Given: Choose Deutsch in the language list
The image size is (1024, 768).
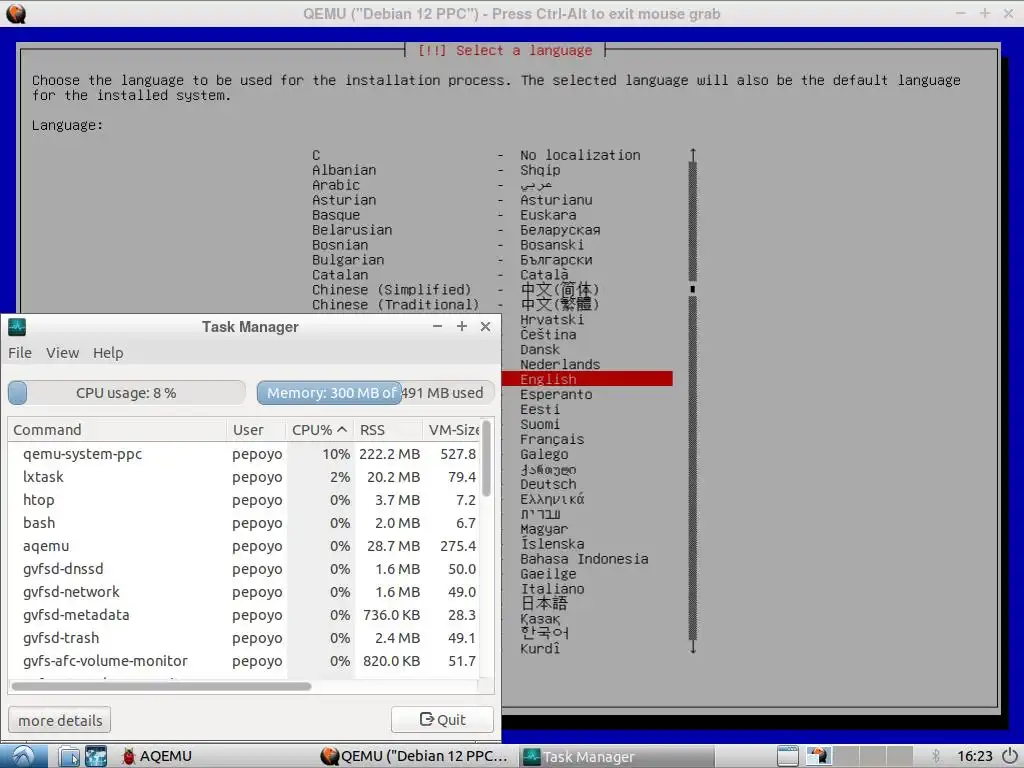Looking at the screenshot, I should [548, 485].
